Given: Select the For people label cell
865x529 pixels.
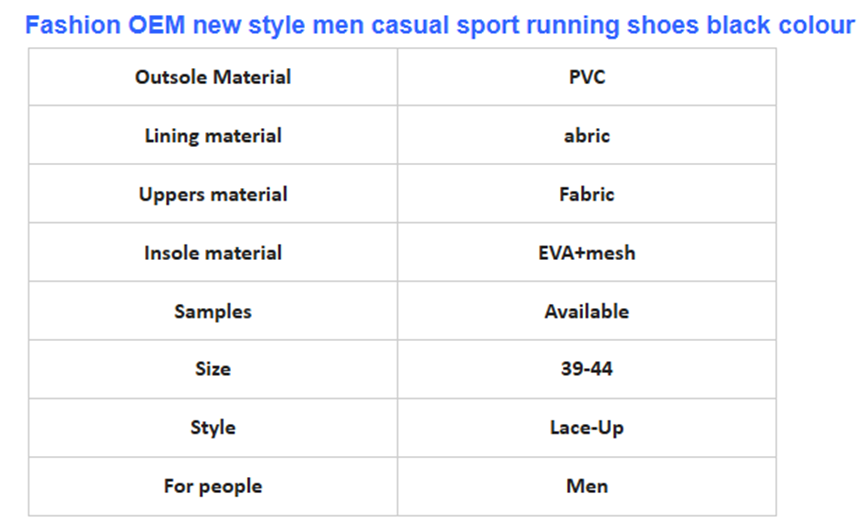Looking at the screenshot, I should tap(213, 487).
